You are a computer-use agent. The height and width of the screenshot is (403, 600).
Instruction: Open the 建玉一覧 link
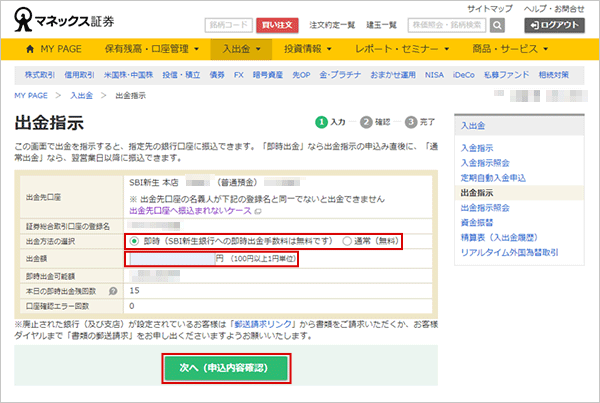(382, 25)
